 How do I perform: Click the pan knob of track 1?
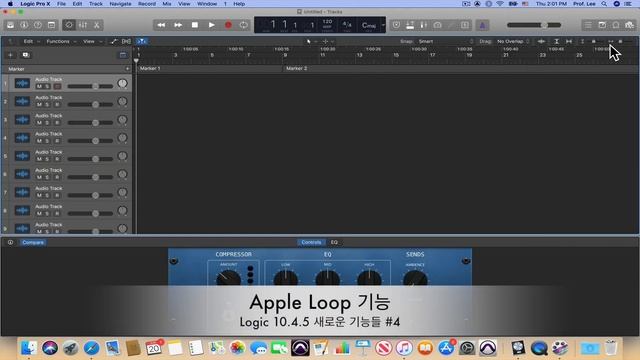[x=122, y=83]
